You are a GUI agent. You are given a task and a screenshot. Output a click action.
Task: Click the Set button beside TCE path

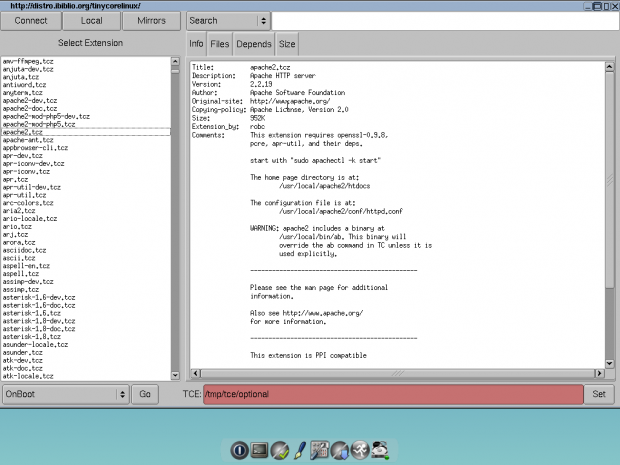[x=599, y=394]
